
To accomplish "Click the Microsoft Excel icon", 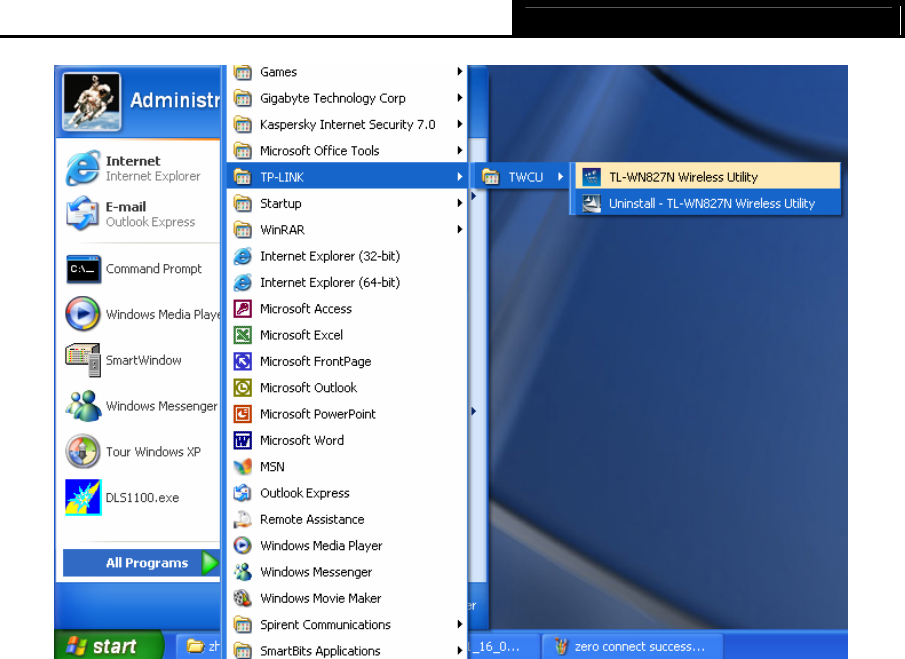I will [242, 335].
